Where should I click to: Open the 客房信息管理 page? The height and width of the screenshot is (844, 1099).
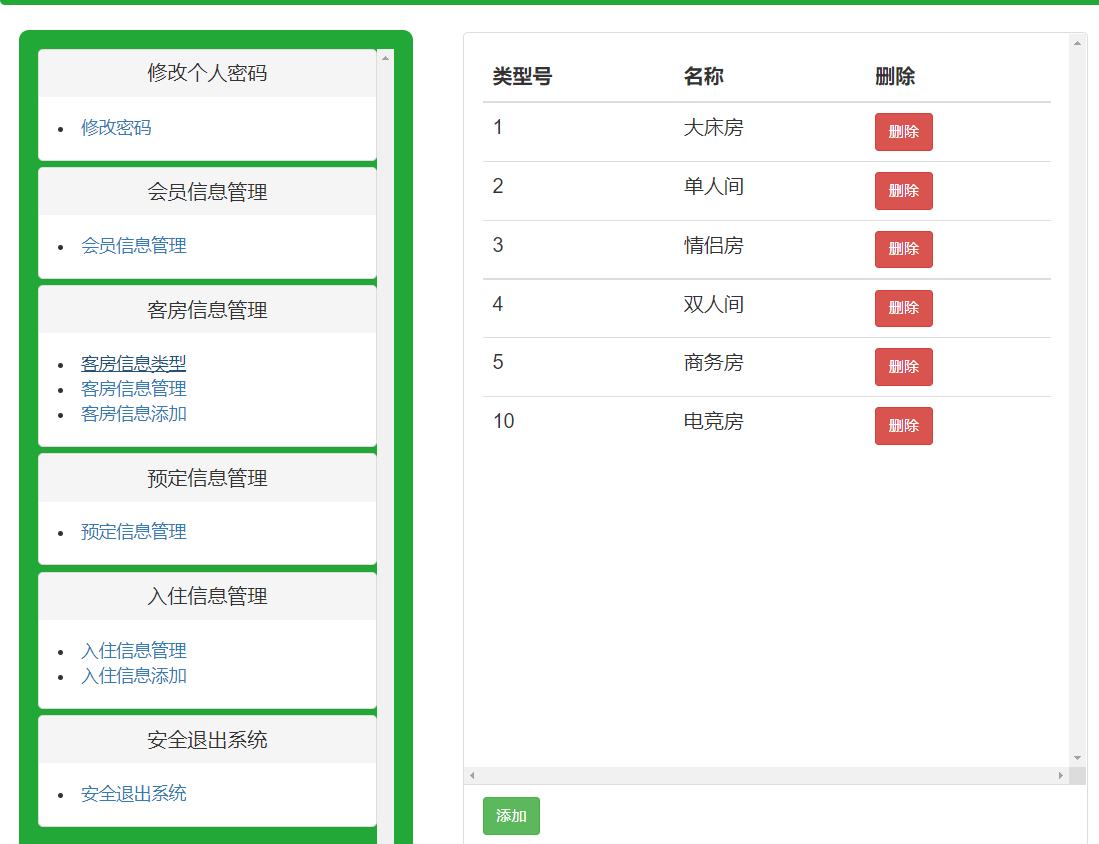tap(133, 388)
